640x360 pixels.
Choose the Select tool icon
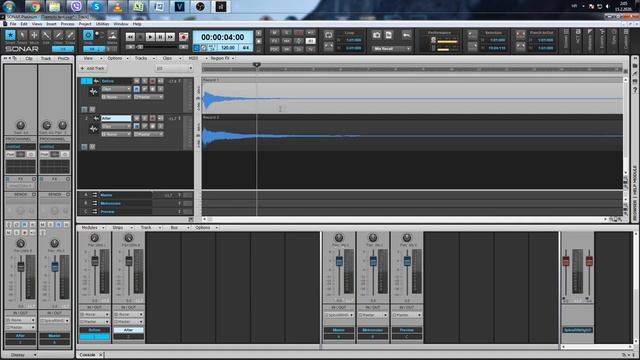click(x=22, y=36)
